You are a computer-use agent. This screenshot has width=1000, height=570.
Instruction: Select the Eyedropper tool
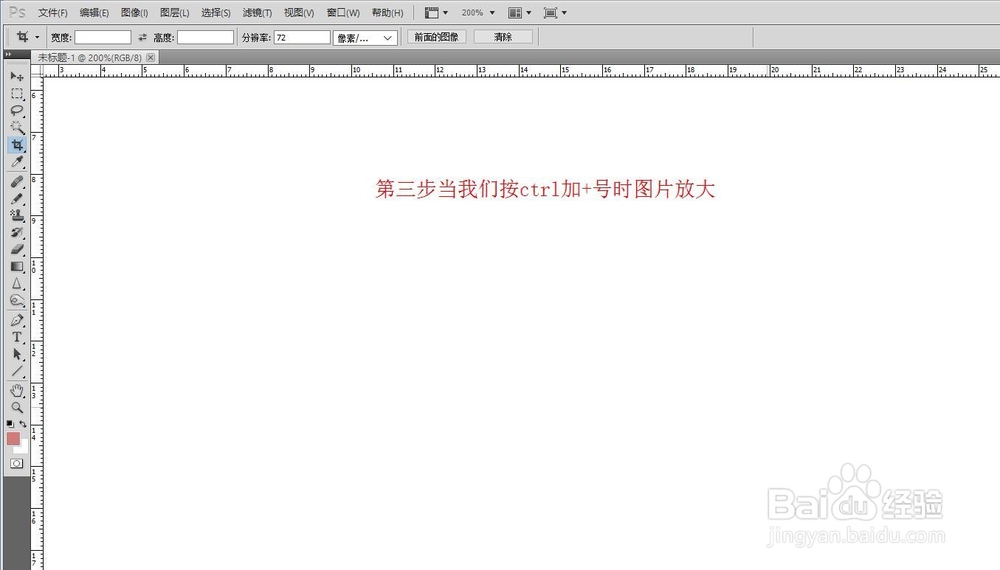coord(17,163)
